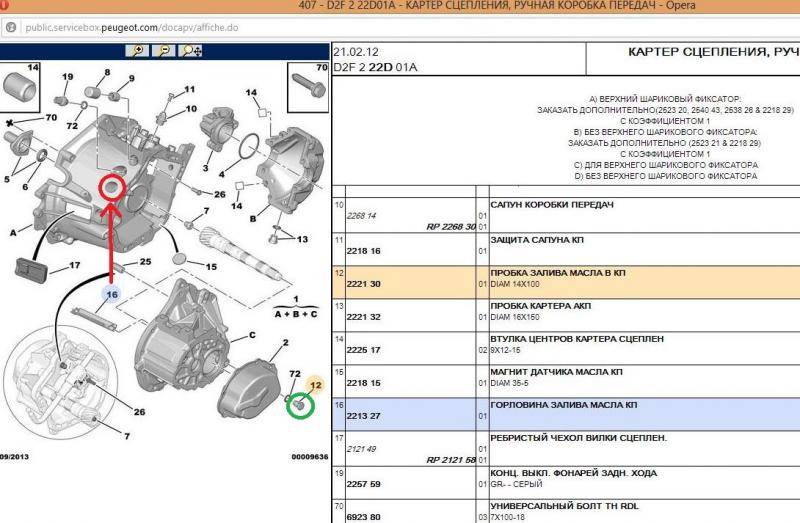Select orange callout 12 on the diagram

pyautogui.click(x=316, y=385)
